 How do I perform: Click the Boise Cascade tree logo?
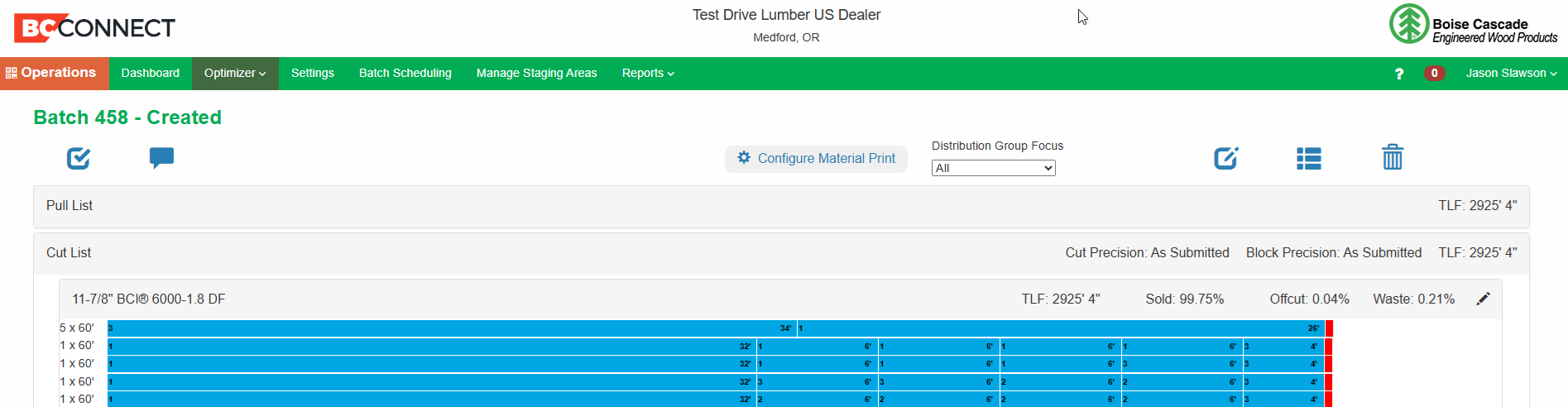tap(1409, 24)
